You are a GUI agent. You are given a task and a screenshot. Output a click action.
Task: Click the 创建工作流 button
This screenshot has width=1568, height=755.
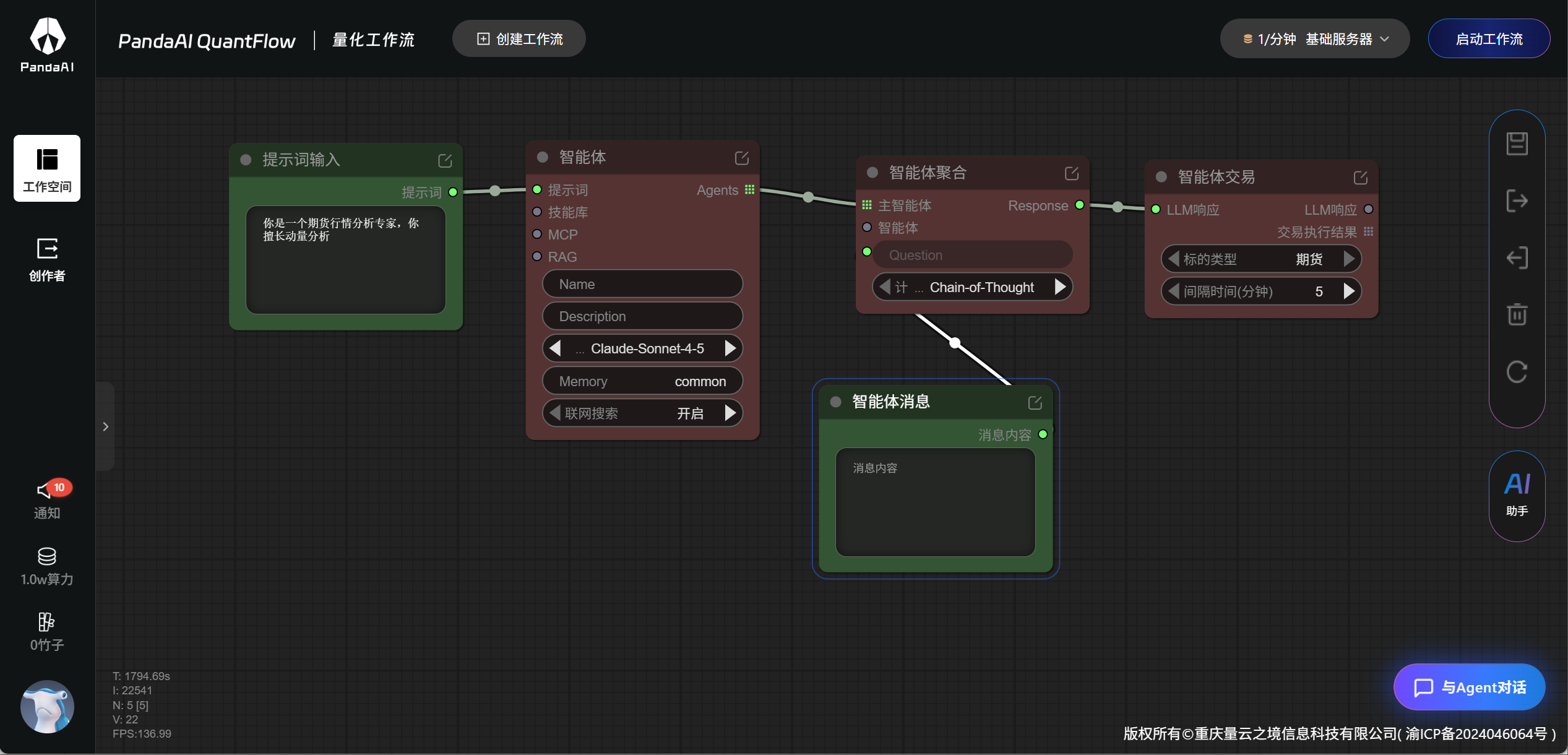[x=519, y=39]
